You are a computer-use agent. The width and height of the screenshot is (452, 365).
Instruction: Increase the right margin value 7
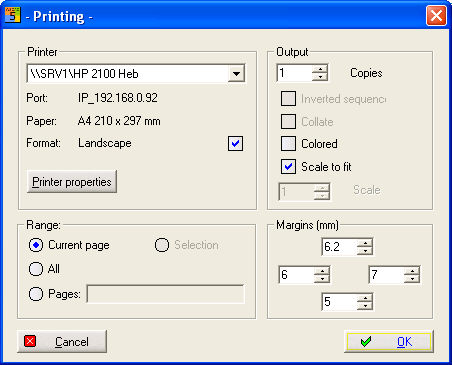coord(412,271)
